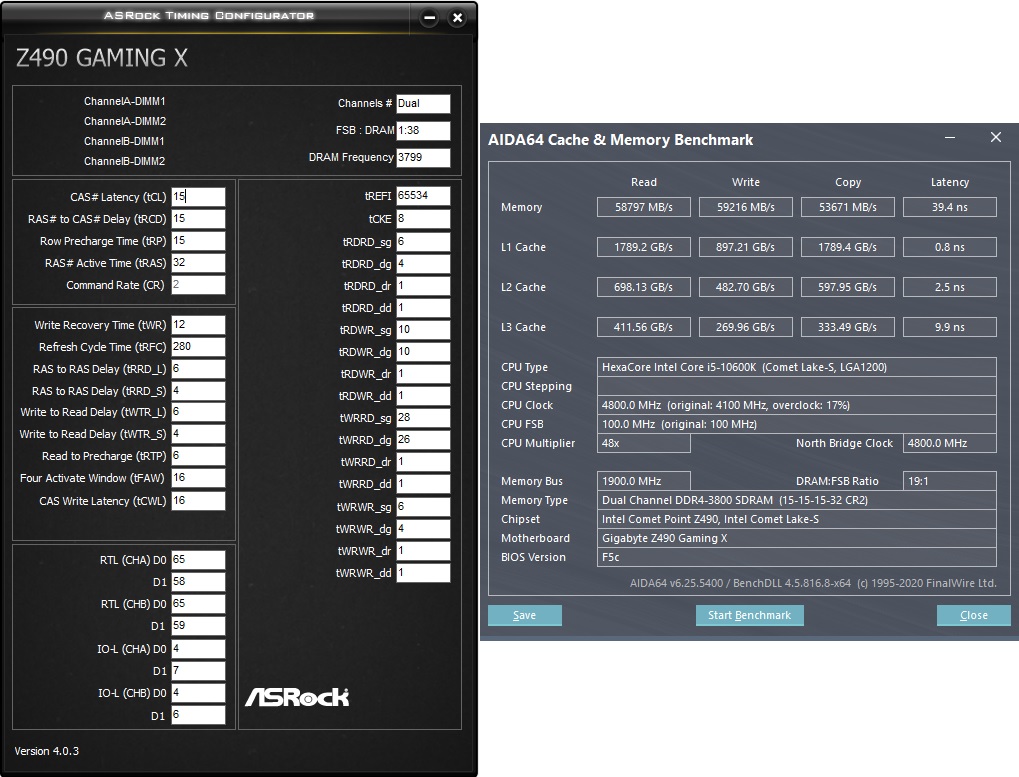Viewport: 1019px width, 777px height.
Task: Click the RAS# to CAS# Delay (tRCD) field
Action: [x=198, y=219]
